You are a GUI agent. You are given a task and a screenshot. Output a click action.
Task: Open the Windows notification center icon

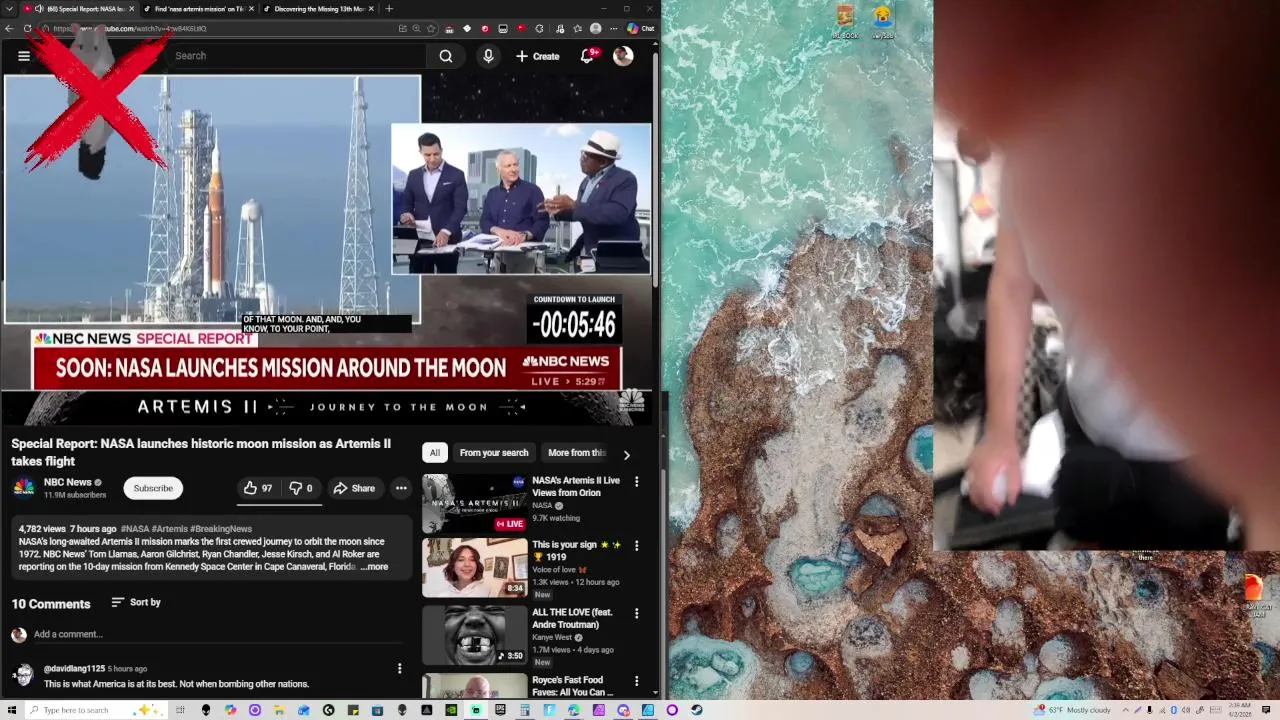click(x=1266, y=710)
